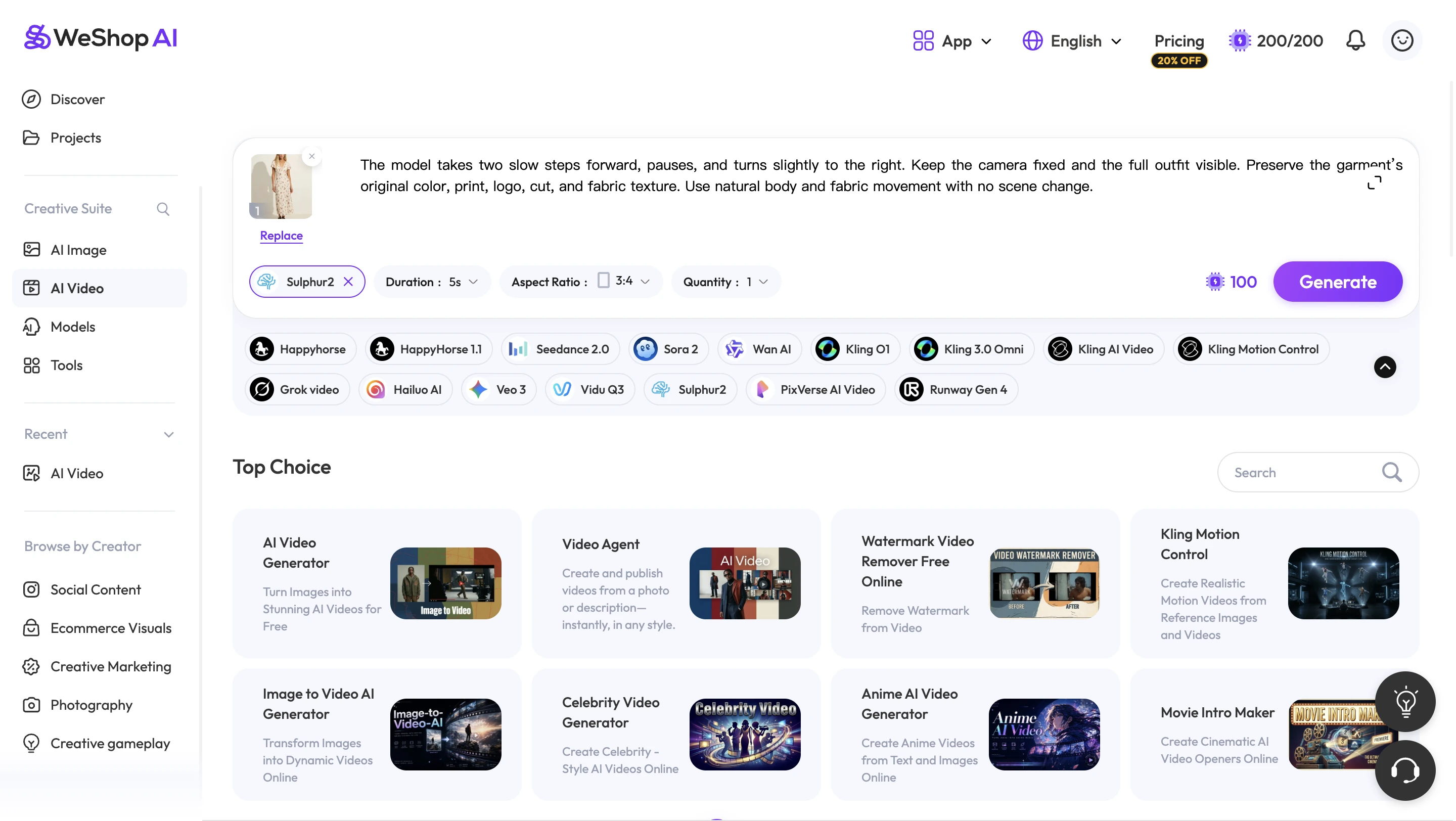Click the Creative Suite search icon

tap(163, 209)
